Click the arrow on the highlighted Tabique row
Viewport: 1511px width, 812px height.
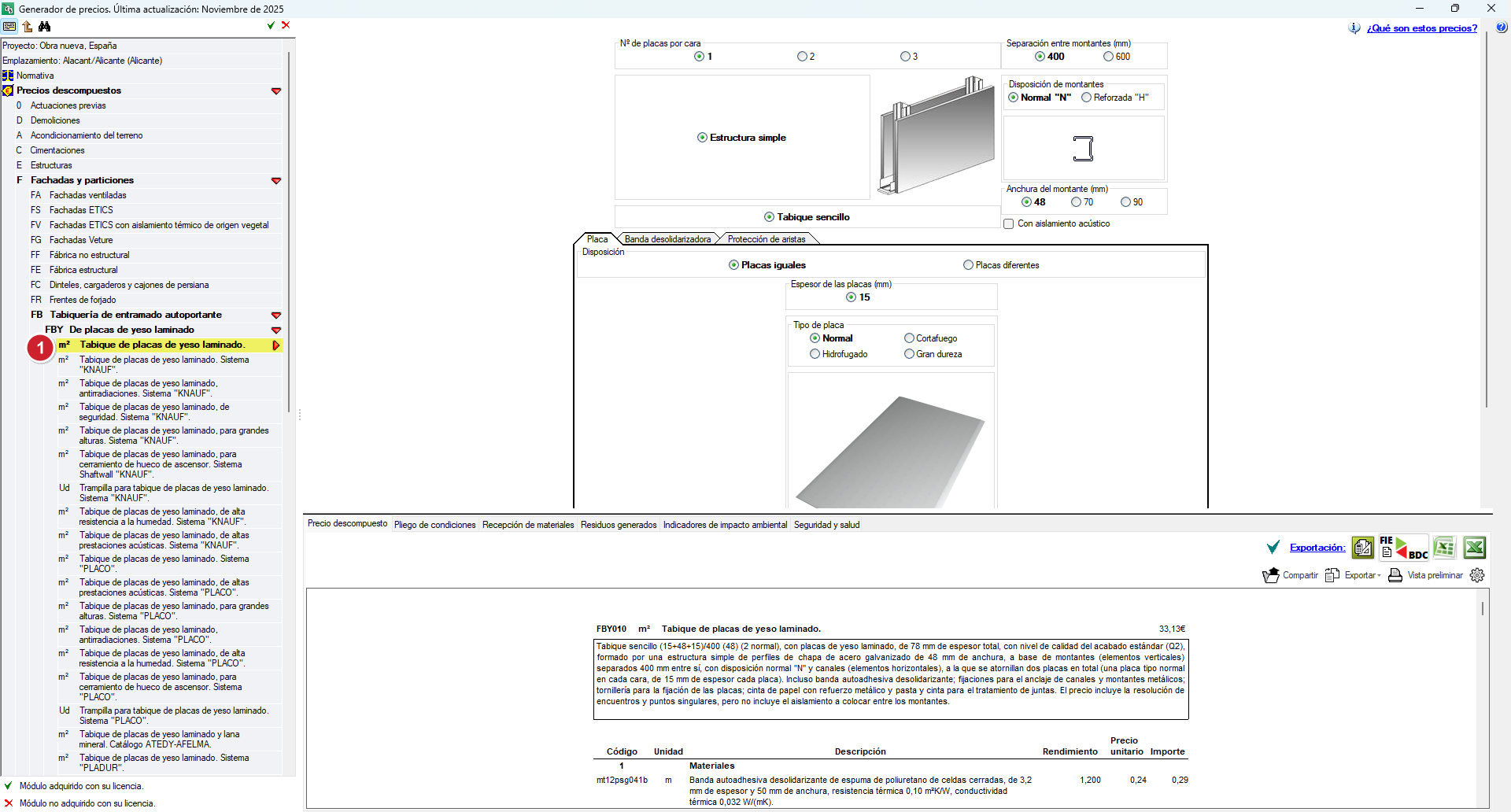[x=276, y=345]
